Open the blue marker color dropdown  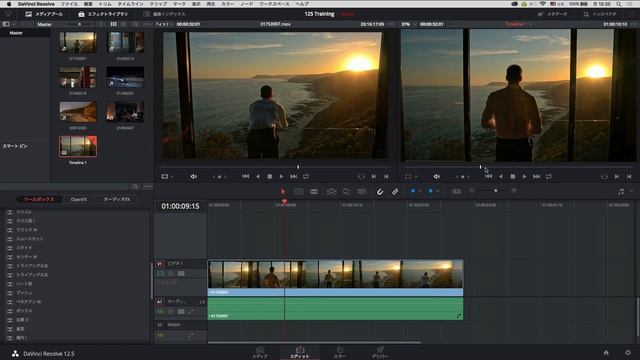click(437, 191)
